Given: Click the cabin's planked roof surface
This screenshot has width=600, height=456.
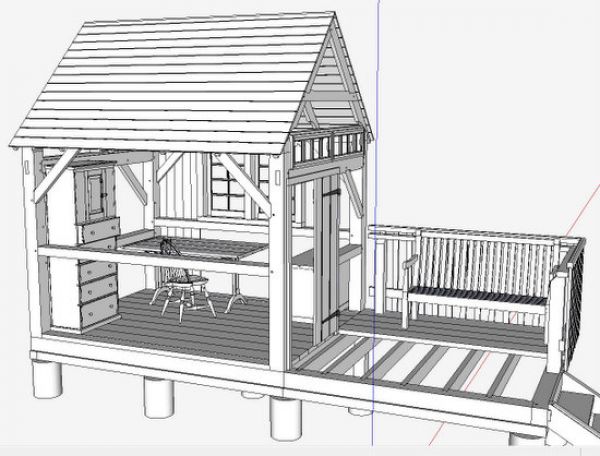Looking at the screenshot, I should [x=172, y=80].
